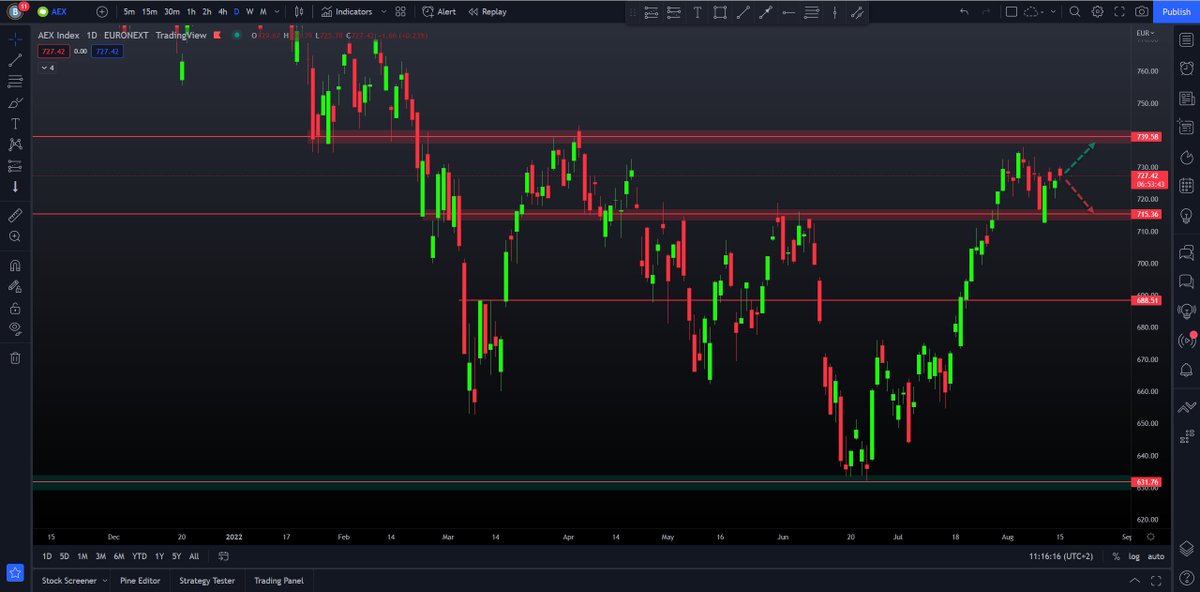Select the trend line tool
Viewport: 1200px width, 592px height.
point(15,61)
